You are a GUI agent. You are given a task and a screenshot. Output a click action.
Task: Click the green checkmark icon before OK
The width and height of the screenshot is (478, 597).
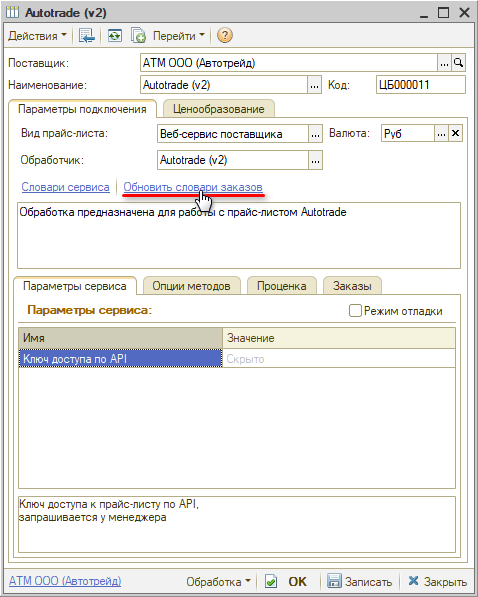click(x=271, y=582)
